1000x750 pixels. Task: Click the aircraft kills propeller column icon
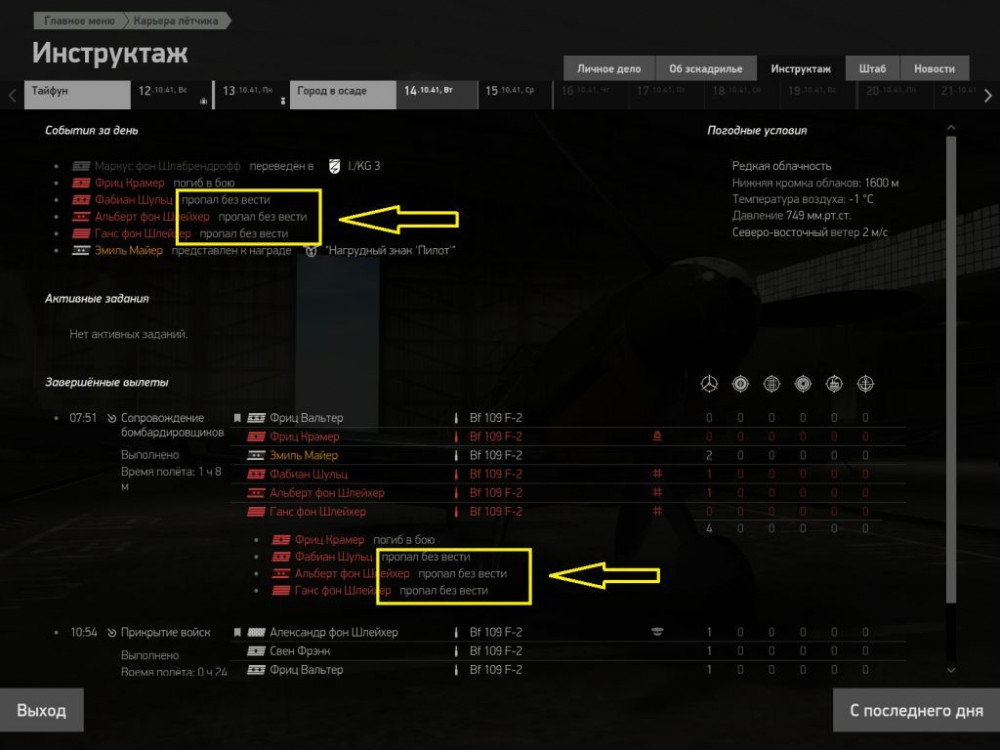click(x=709, y=384)
